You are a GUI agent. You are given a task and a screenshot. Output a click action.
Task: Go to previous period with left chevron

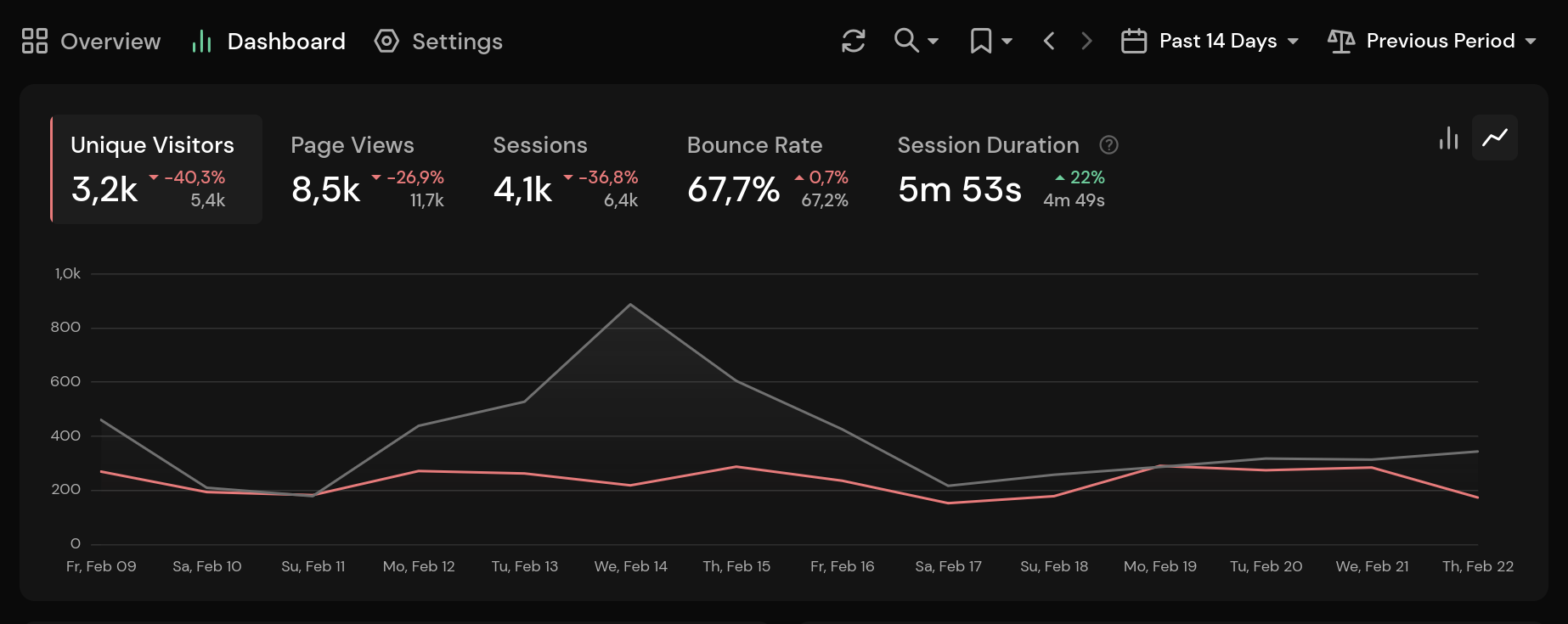[x=1049, y=41]
